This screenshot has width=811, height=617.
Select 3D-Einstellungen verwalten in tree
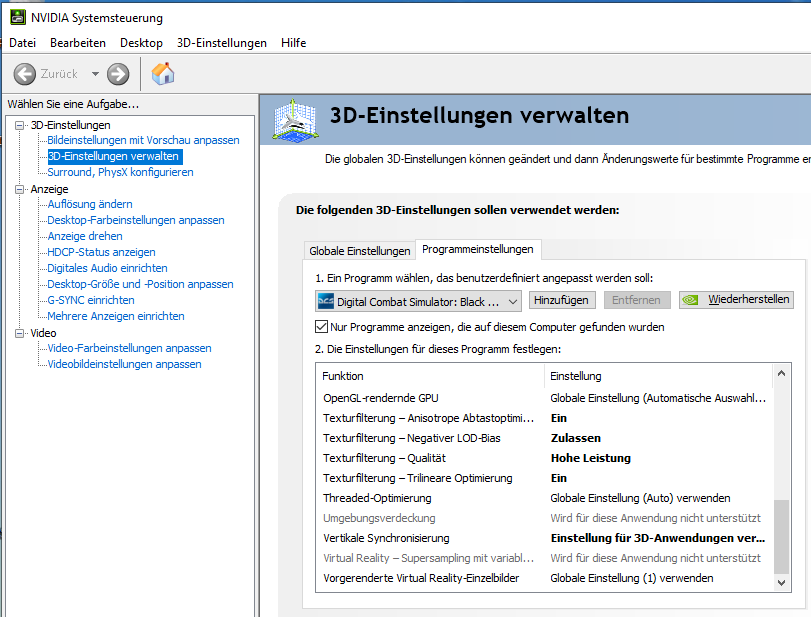113,156
